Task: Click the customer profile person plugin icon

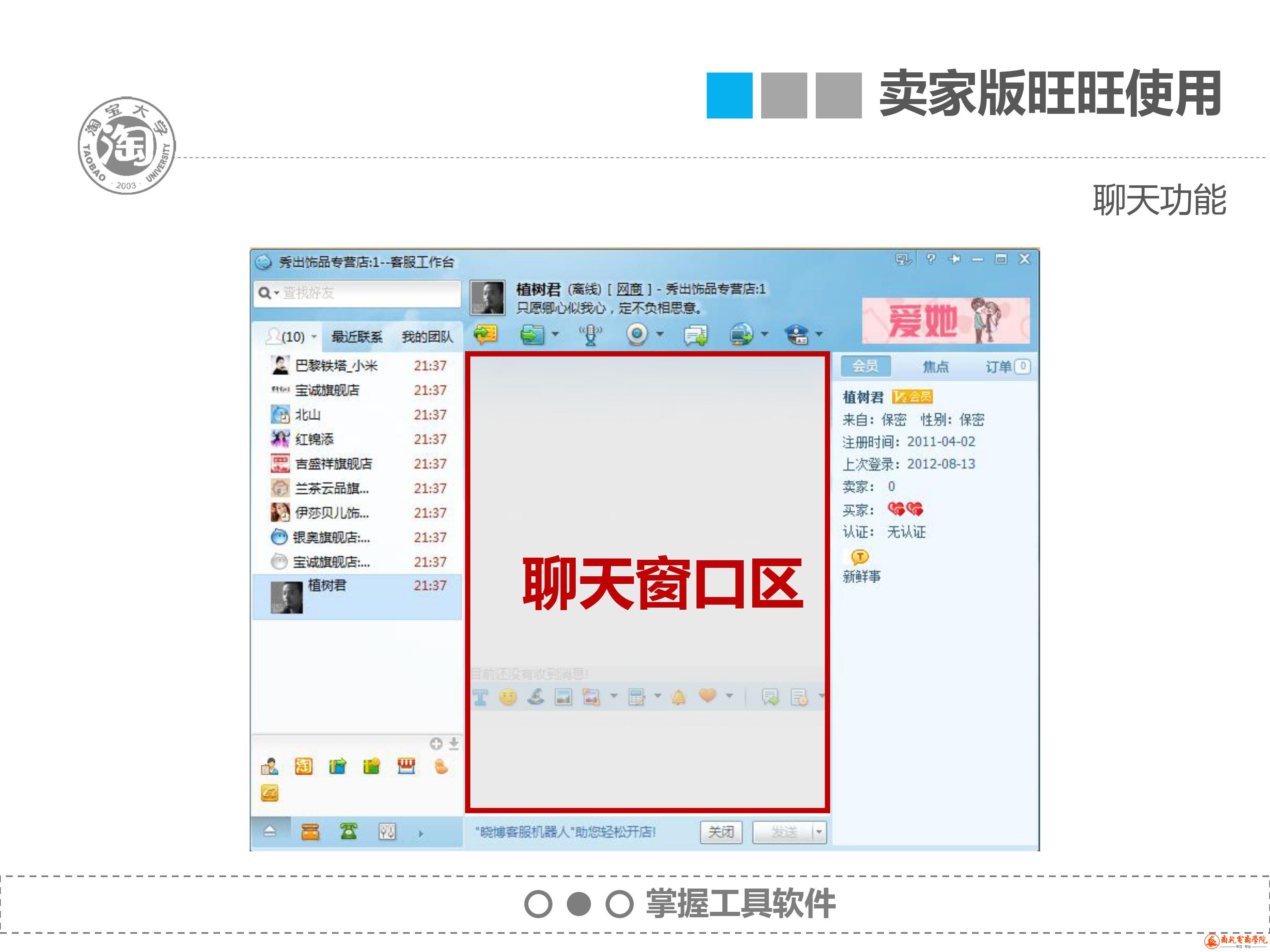Action: click(x=269, y=766)
